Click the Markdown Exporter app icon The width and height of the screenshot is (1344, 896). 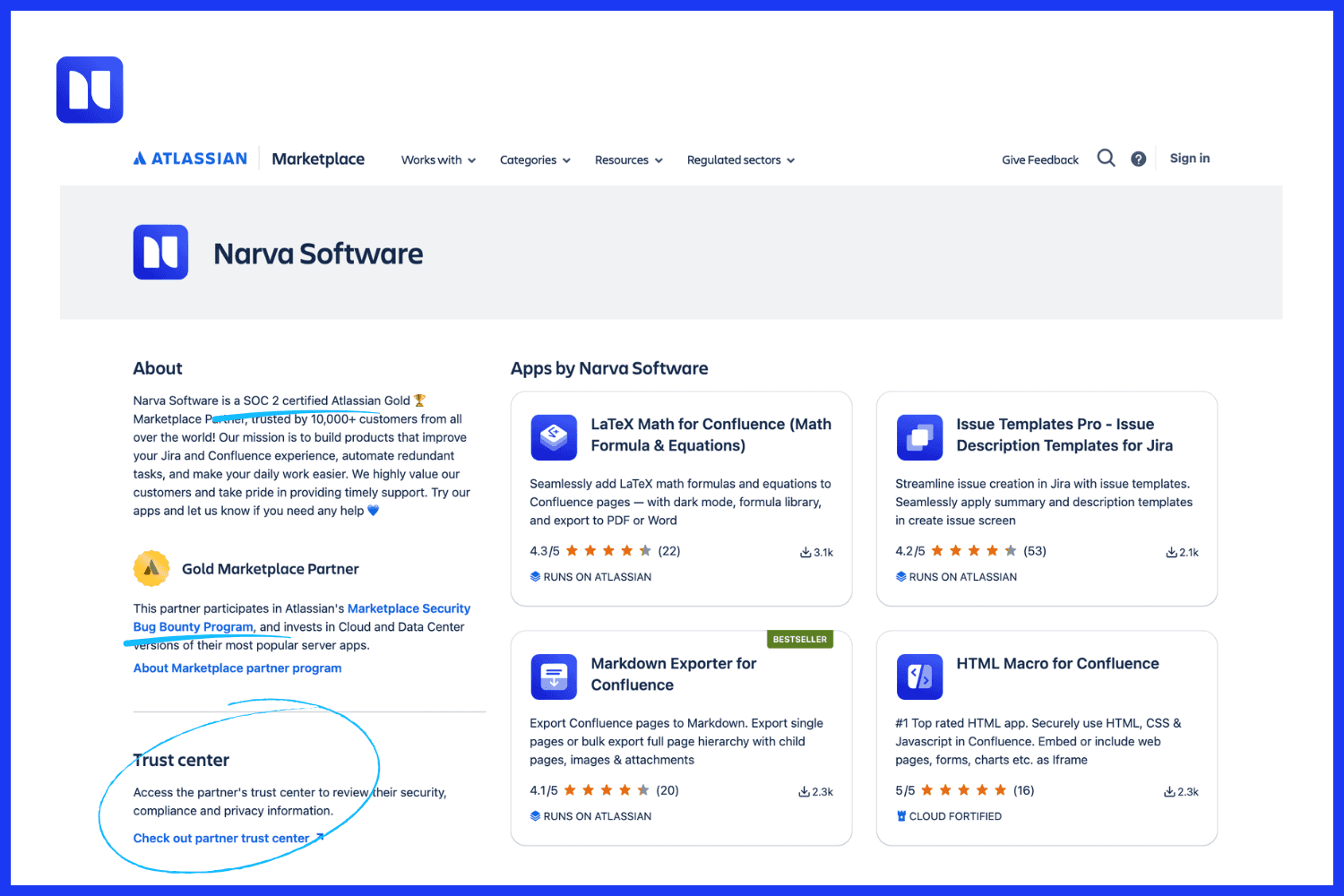point(554,676)
